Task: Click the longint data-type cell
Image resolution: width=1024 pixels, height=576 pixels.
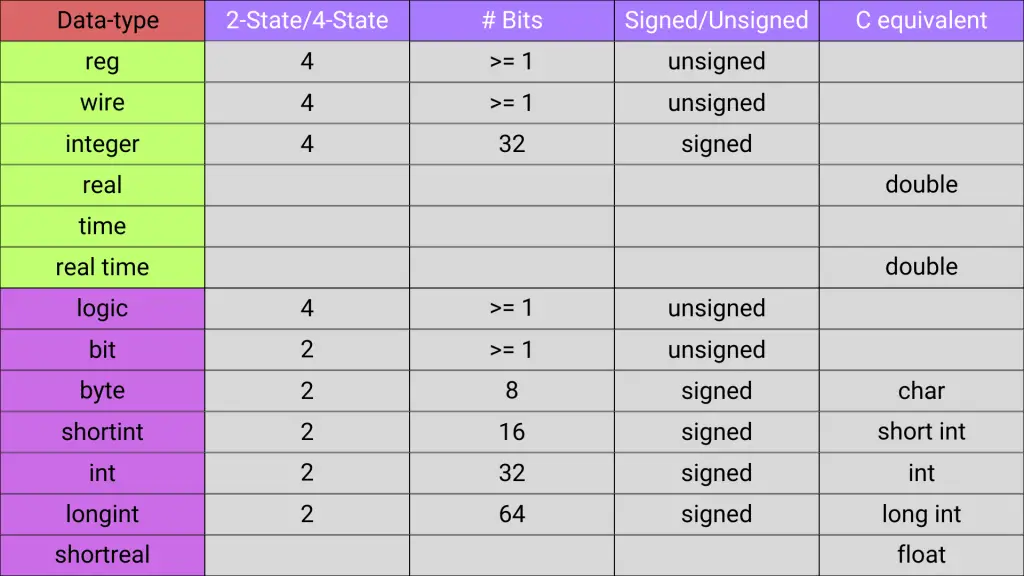Action: coord(102,514)
